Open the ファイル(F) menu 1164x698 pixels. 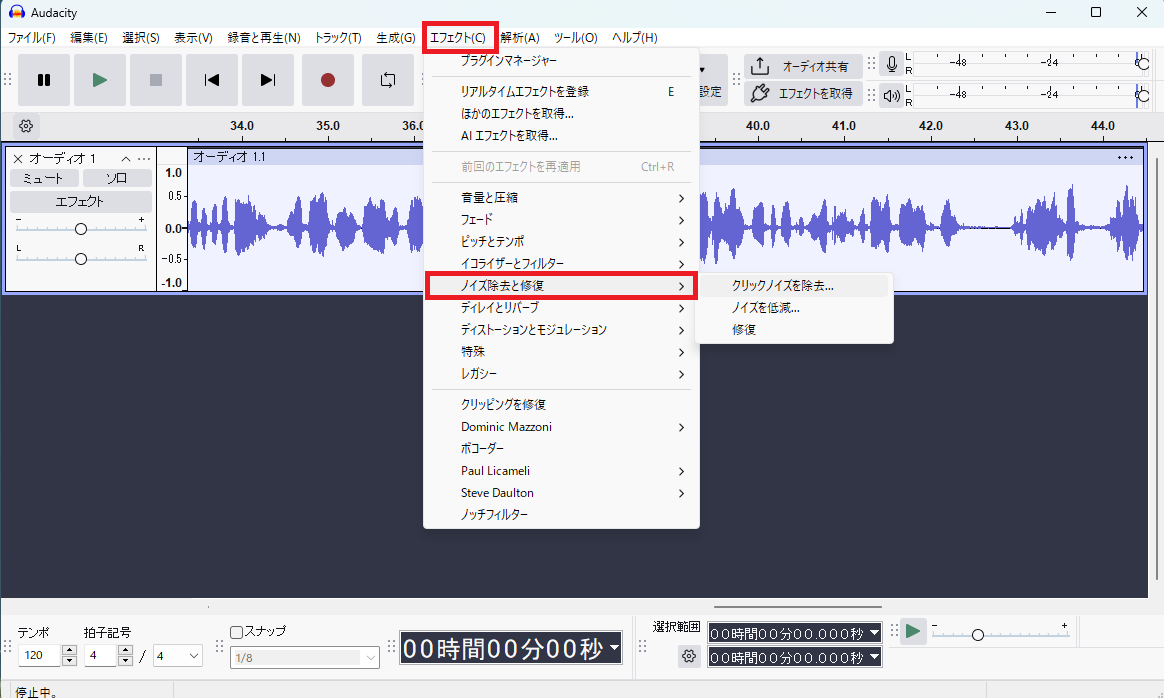pos(32,38)
